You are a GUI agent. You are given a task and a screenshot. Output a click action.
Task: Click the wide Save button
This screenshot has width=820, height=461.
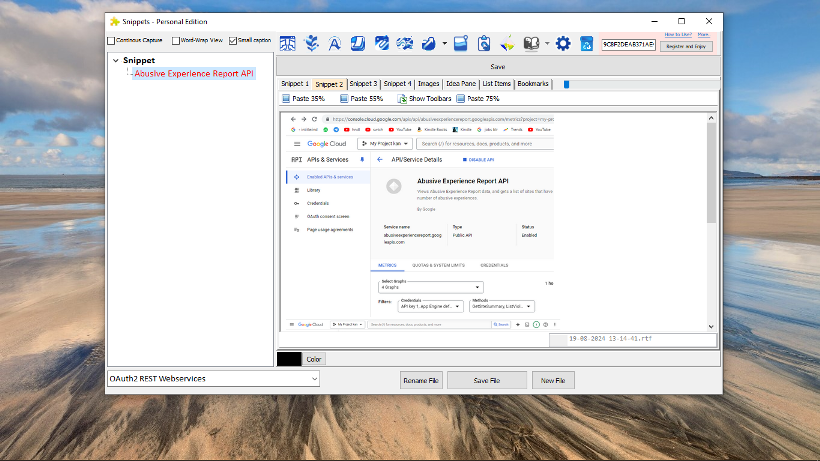click(498, 67)
